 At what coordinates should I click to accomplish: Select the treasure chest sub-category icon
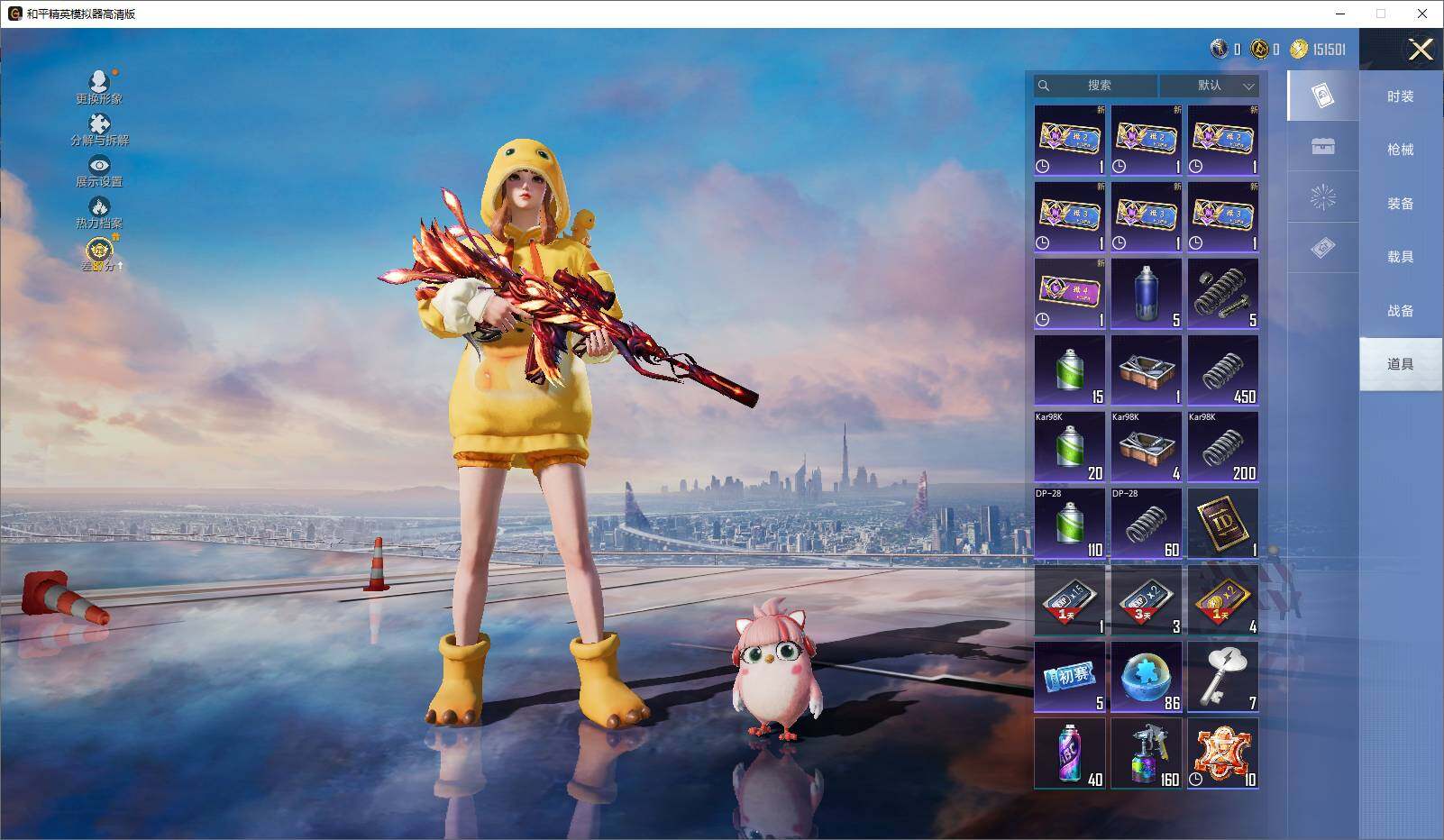[x=1322, y=146]
